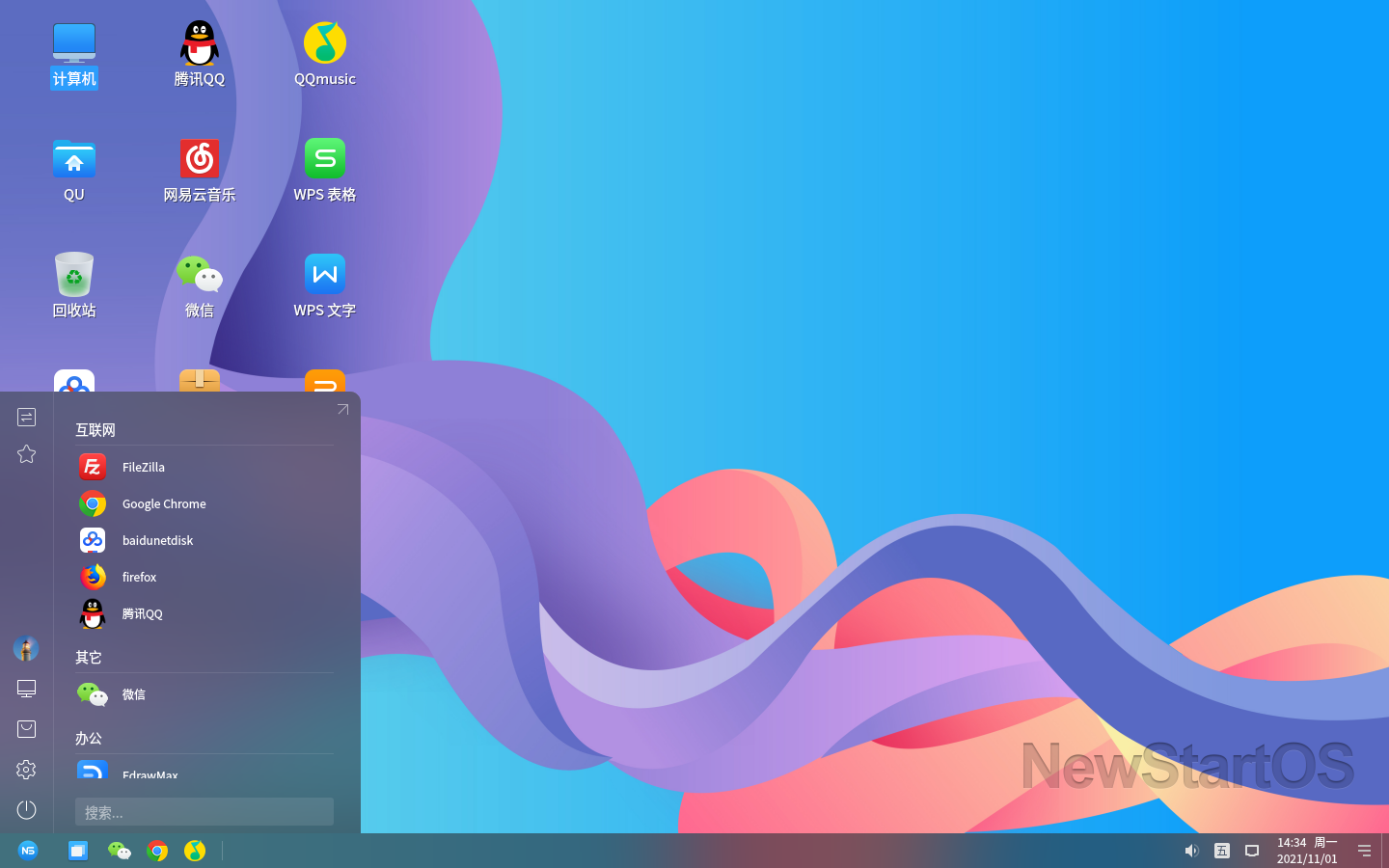This screenshot has width=1389, height=868.
Task: Click the volume speaker tray icon
Action: (x=1191, y=851)
